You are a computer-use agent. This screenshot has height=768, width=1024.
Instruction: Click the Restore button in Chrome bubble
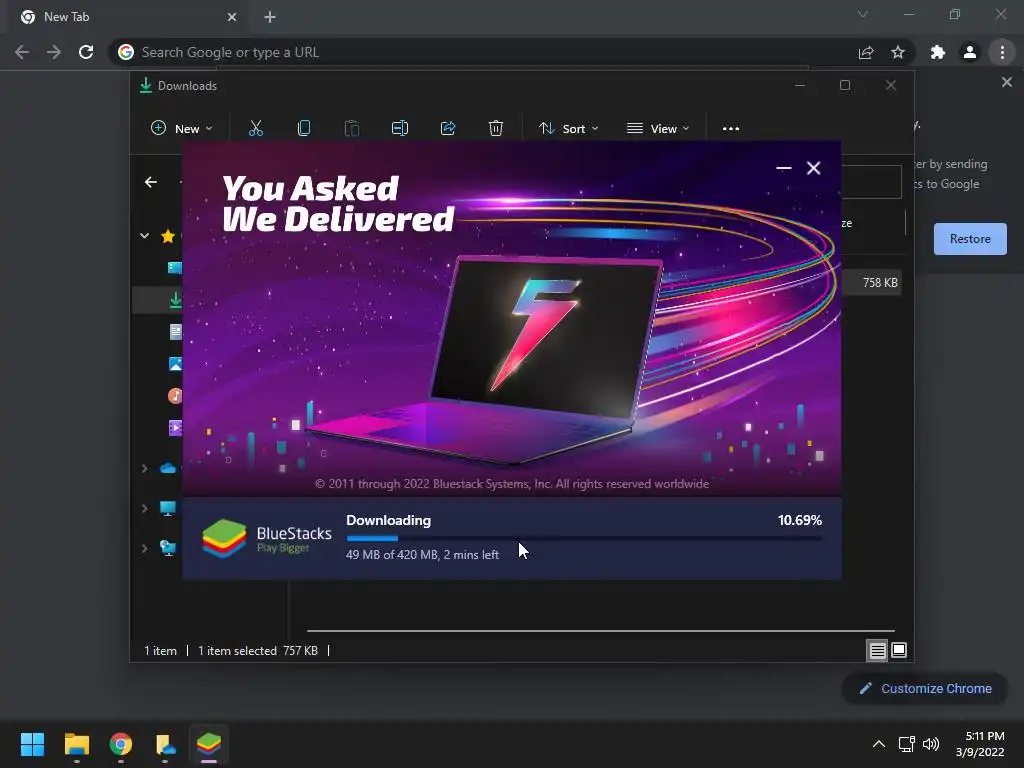click(x=970, y=238)
